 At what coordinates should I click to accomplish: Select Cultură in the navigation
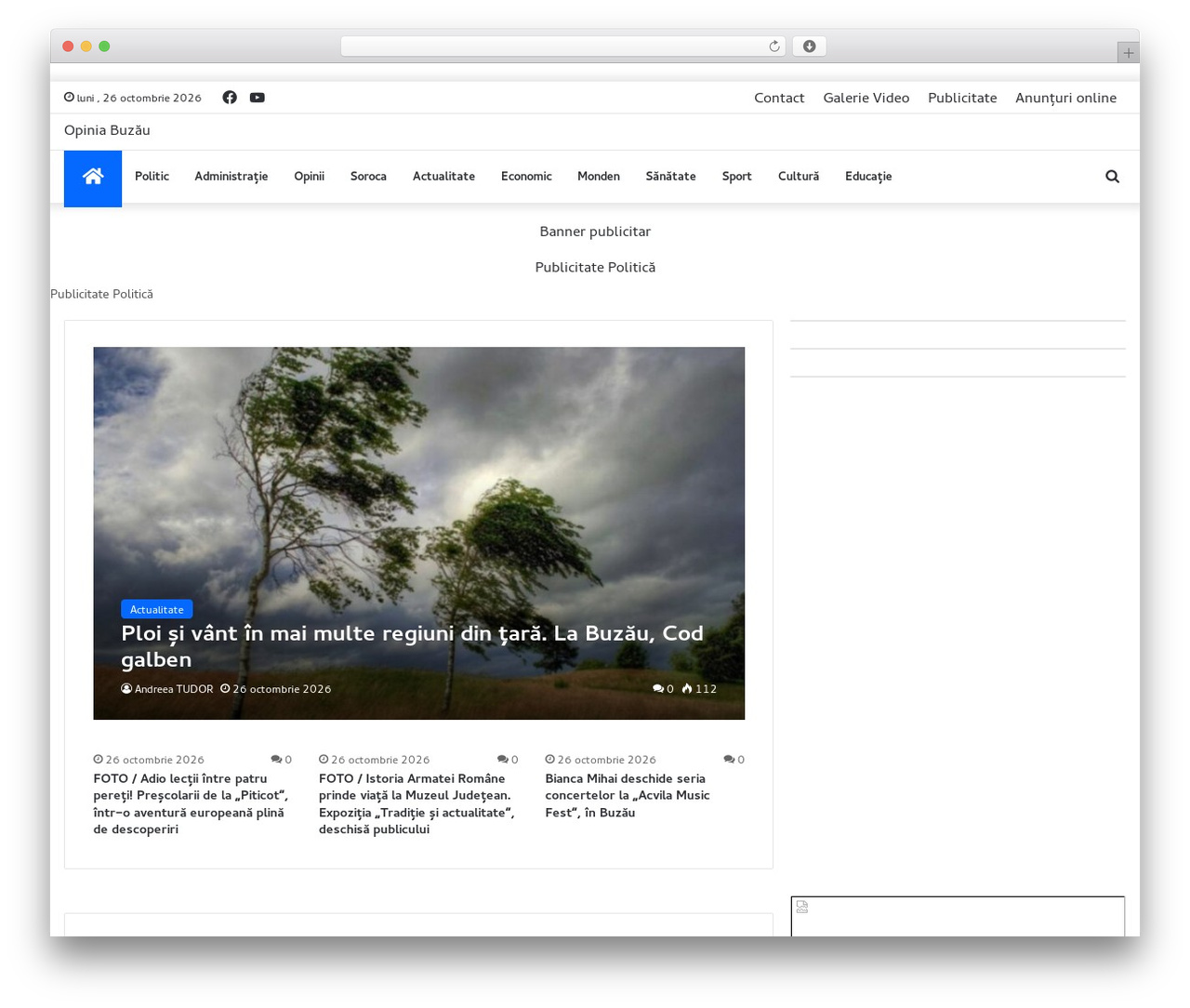[799, 177]
